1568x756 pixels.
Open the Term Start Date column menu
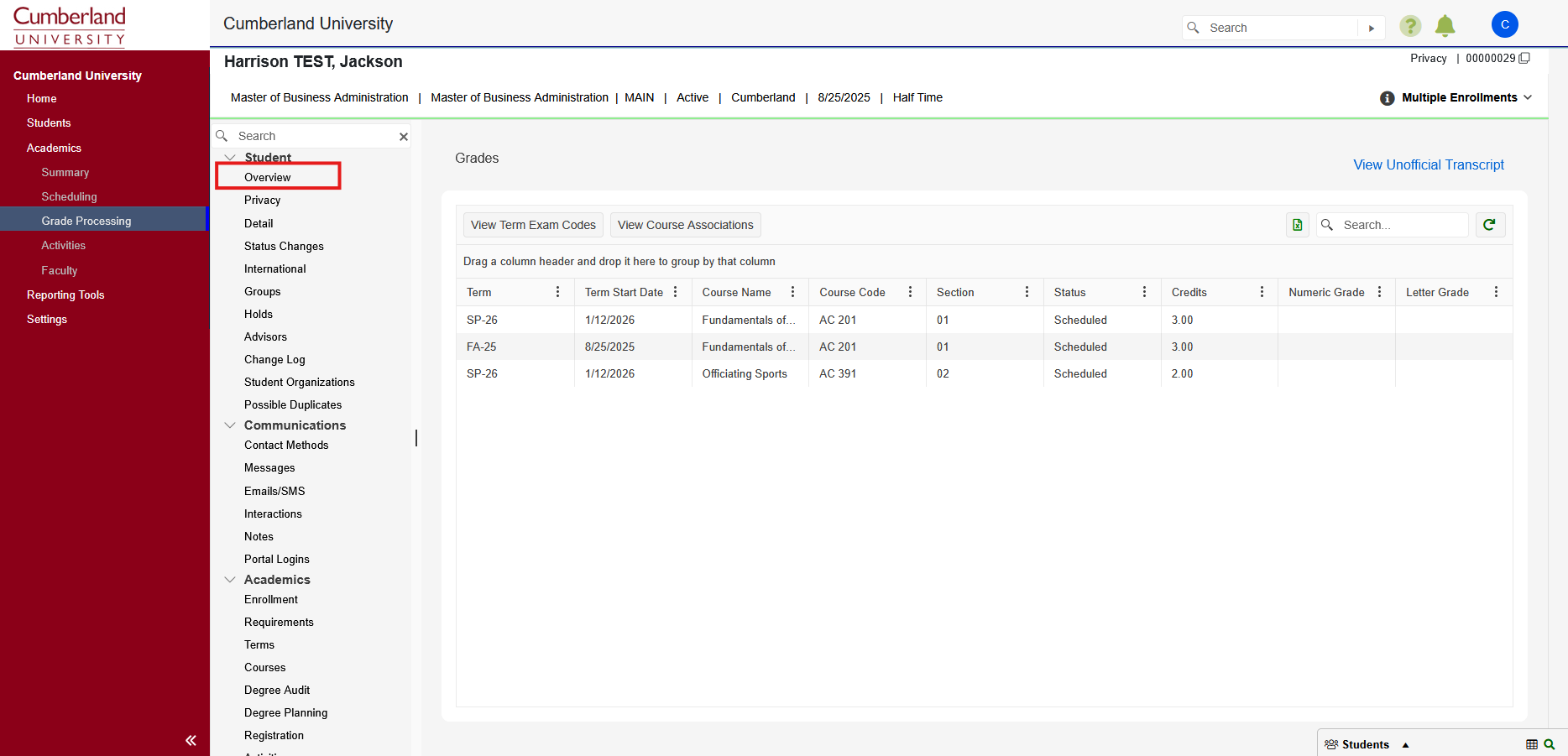tap(675, 292)
